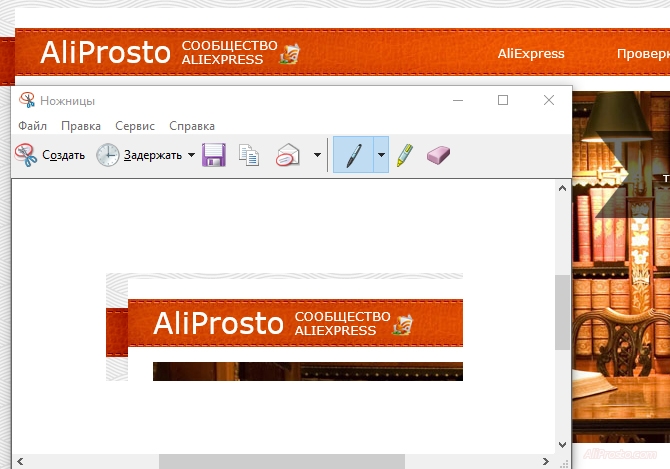Viewport: 670px width, 469px height.
Task: Select the Pen tool
Action: (x=353, y=155)
